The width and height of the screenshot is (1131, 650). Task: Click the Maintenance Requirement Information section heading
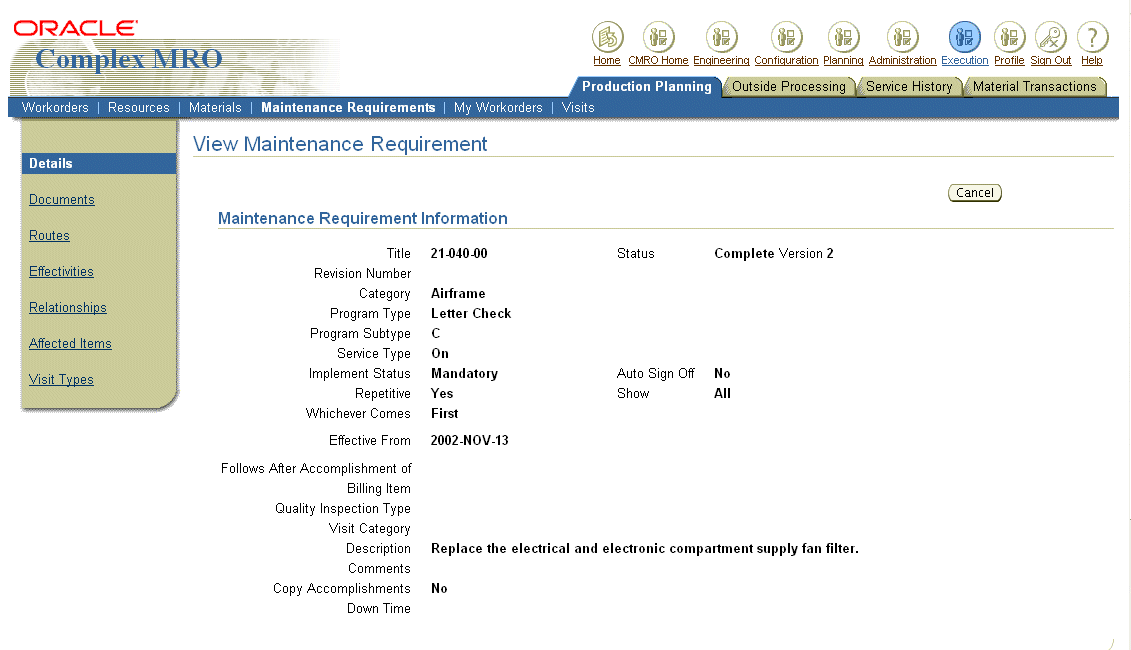point(363,219)
